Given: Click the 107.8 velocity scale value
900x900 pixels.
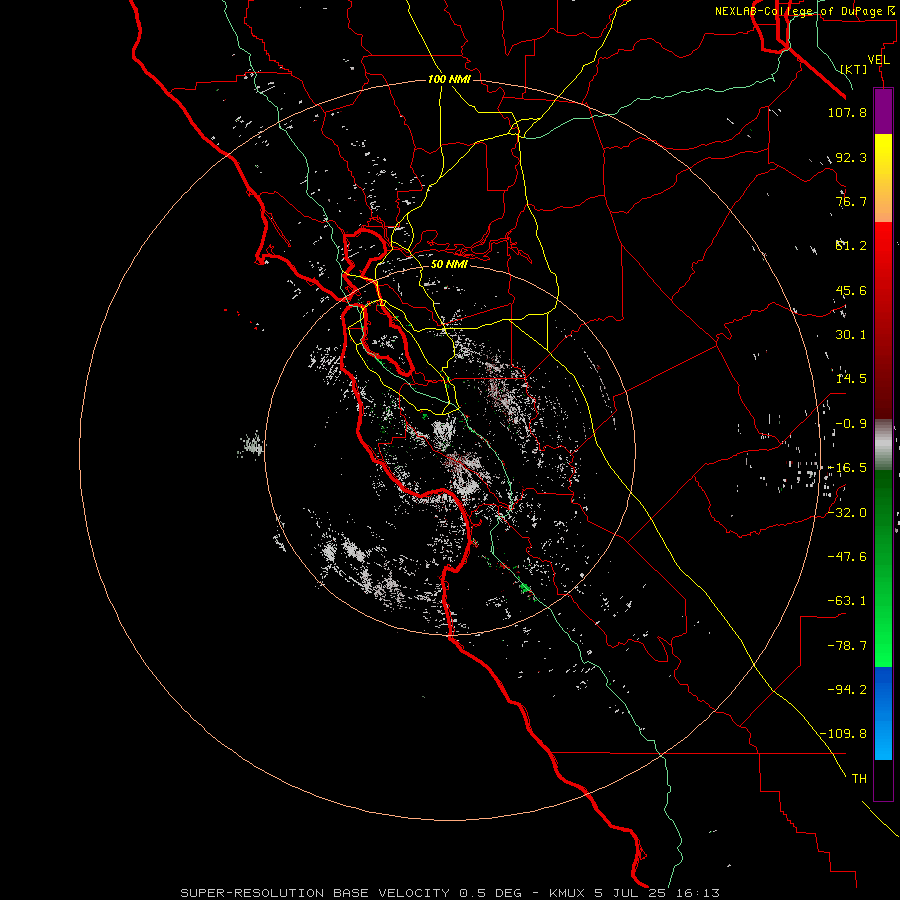Looking at the screenshot, I should (x=847, y=112).
